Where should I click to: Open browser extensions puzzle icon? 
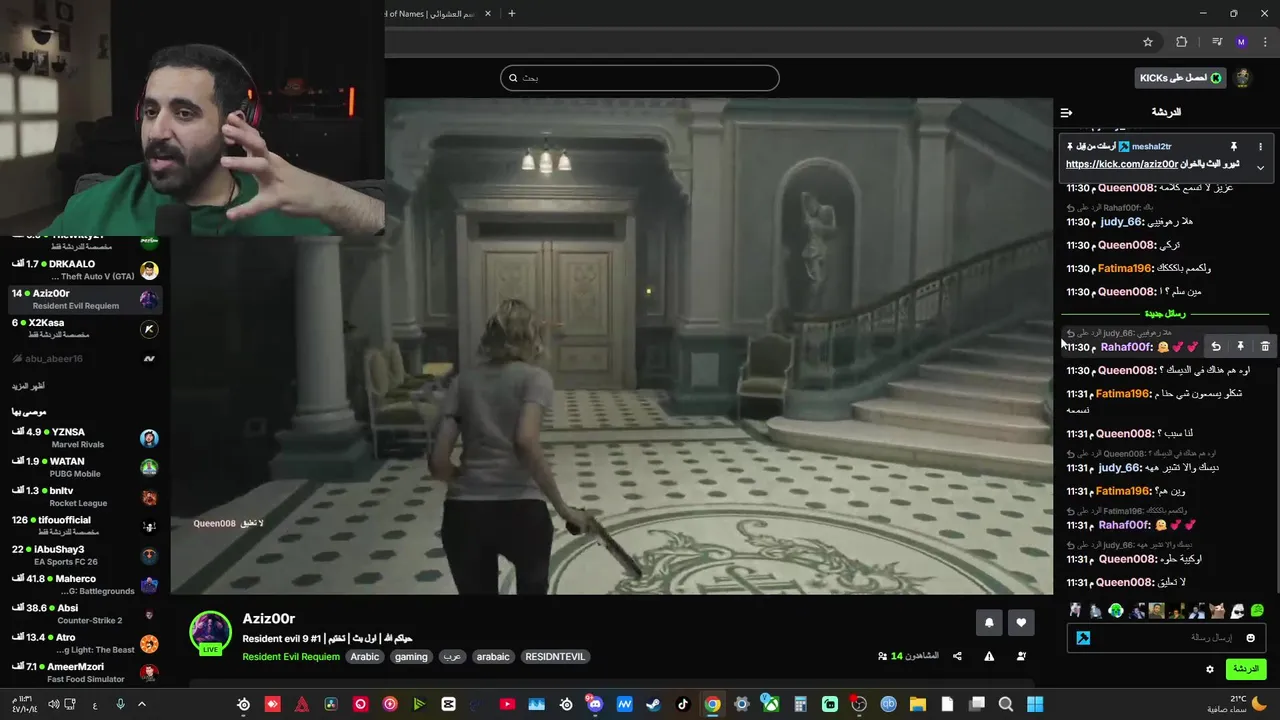1182,42
